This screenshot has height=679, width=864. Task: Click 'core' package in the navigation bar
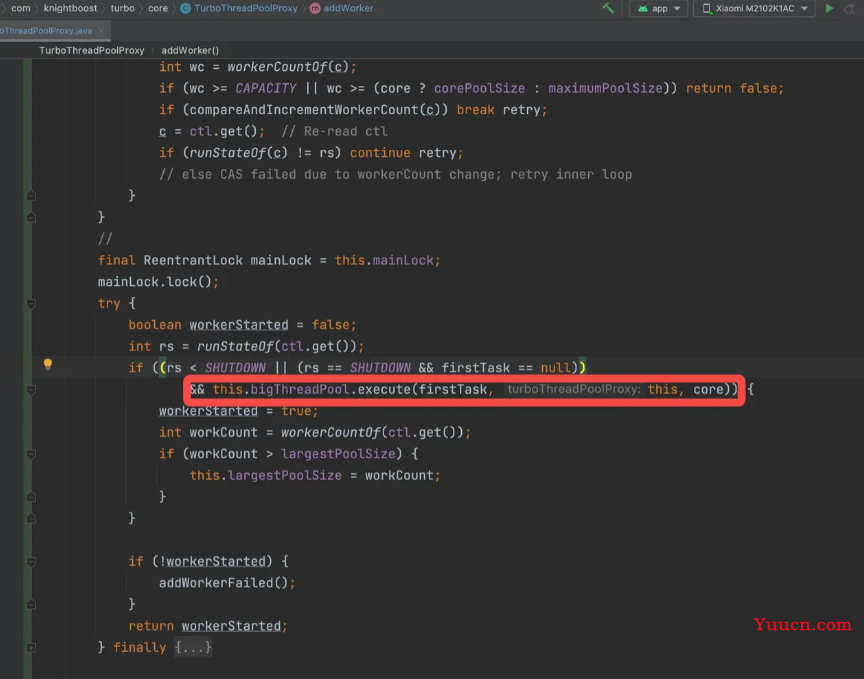click(x=158, y=8)
